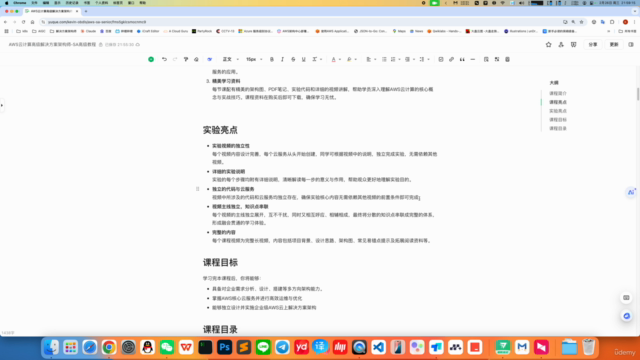Expand the highlight color dropdown arrow

click(356, 60)
